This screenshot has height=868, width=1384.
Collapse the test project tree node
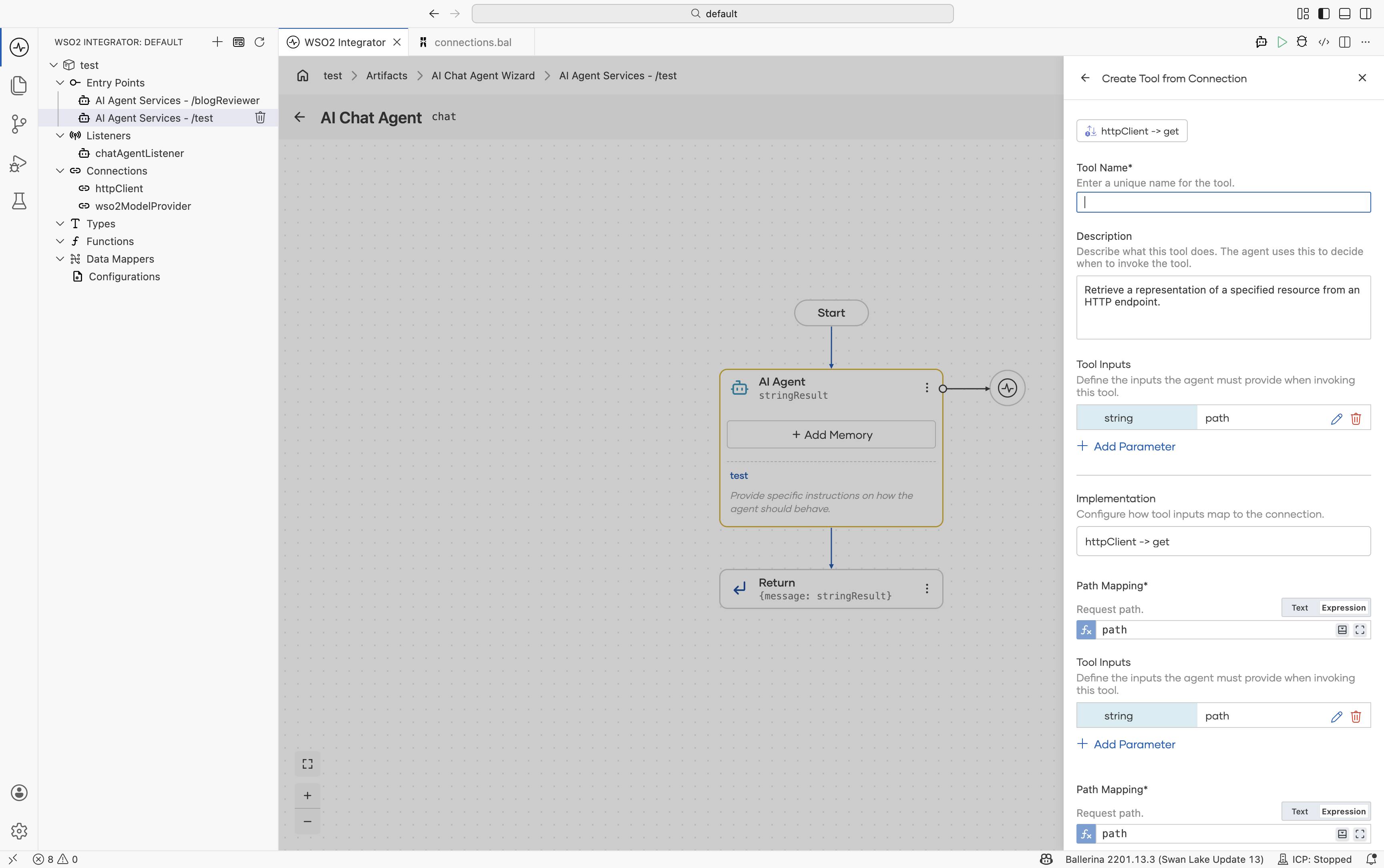pyautogui.click(x=53, y=65)
